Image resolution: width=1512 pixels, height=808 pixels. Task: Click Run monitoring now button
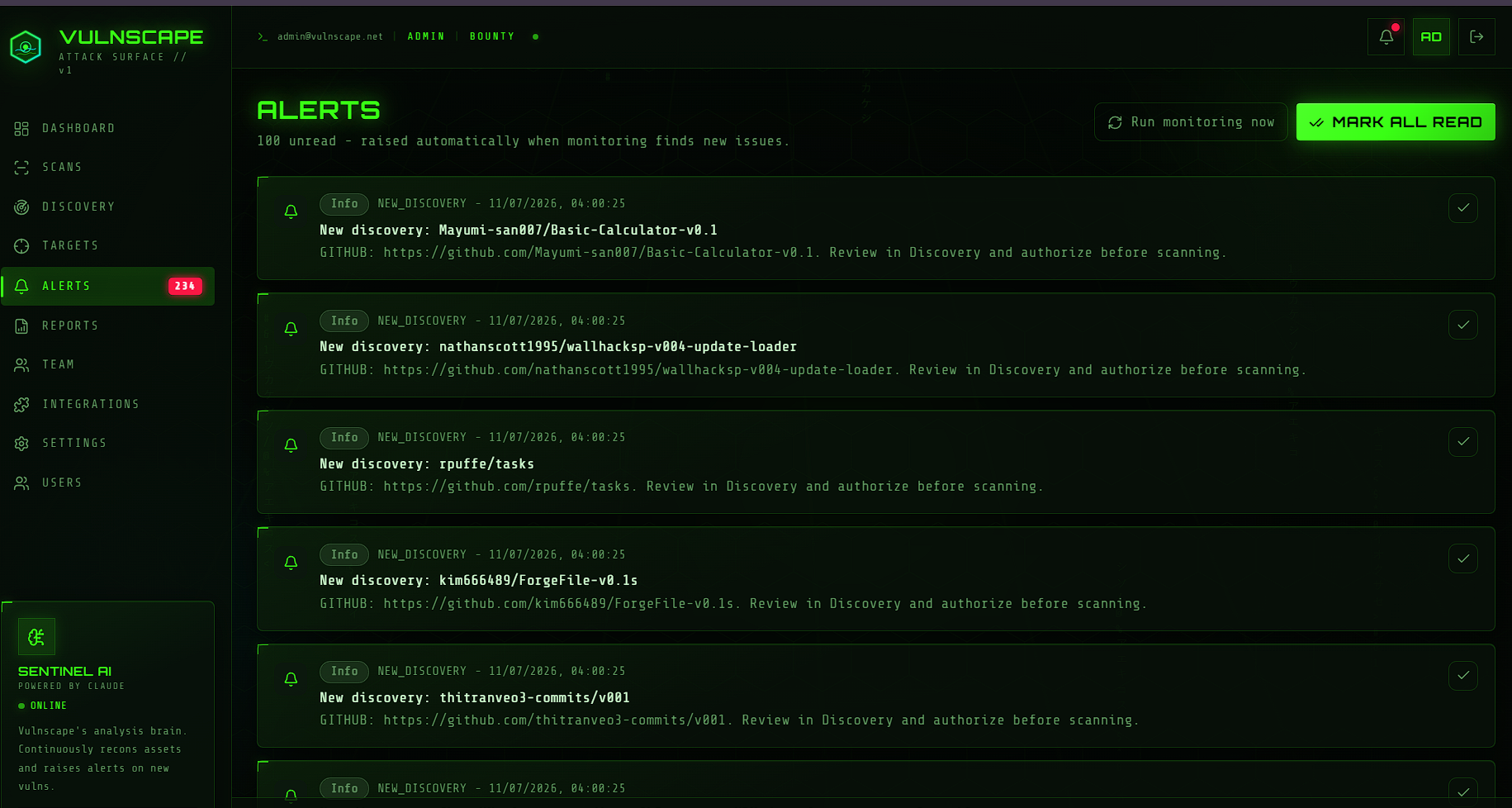1191,122
